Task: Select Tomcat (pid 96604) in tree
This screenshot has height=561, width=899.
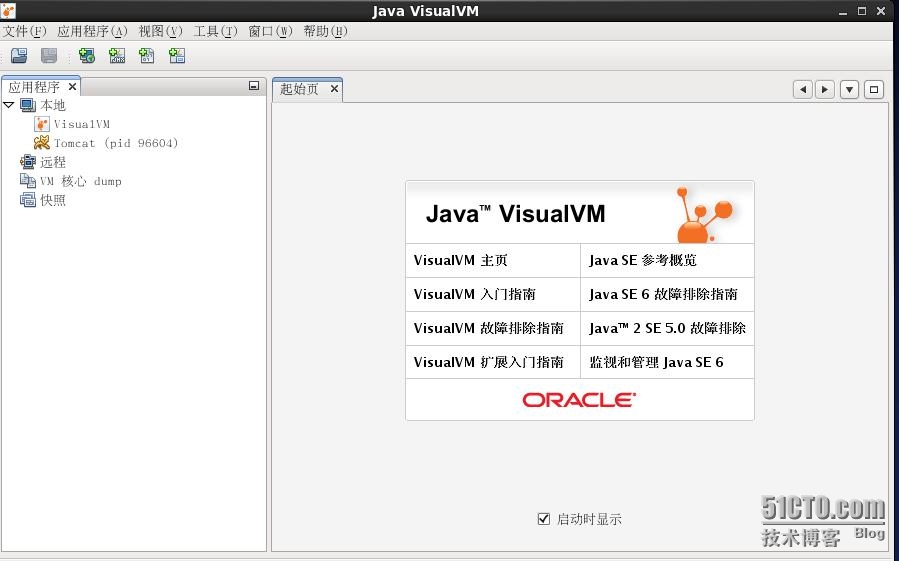Action: pos(116,143)
